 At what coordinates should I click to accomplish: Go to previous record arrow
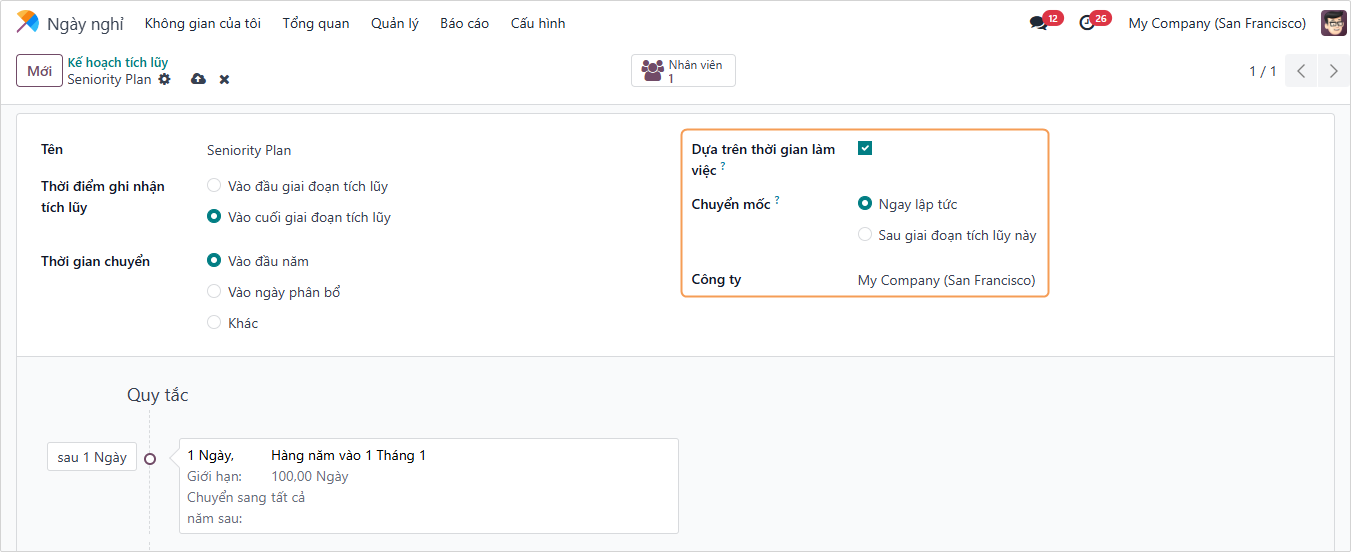click(1301, 71)
